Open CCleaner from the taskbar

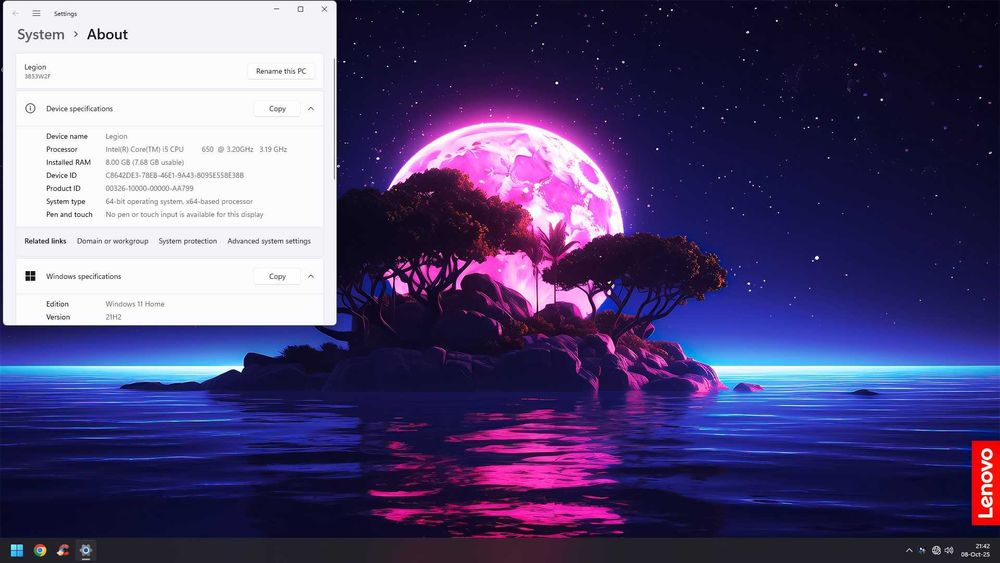(x=62, y=550)
